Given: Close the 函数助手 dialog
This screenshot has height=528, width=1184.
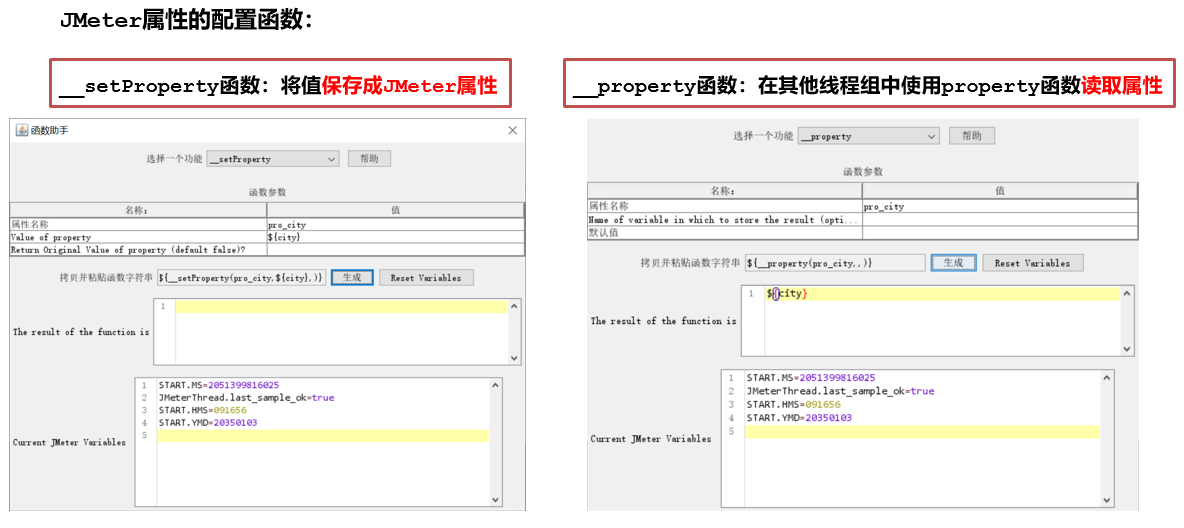Looking at the screenshot, I should (513, 131).
